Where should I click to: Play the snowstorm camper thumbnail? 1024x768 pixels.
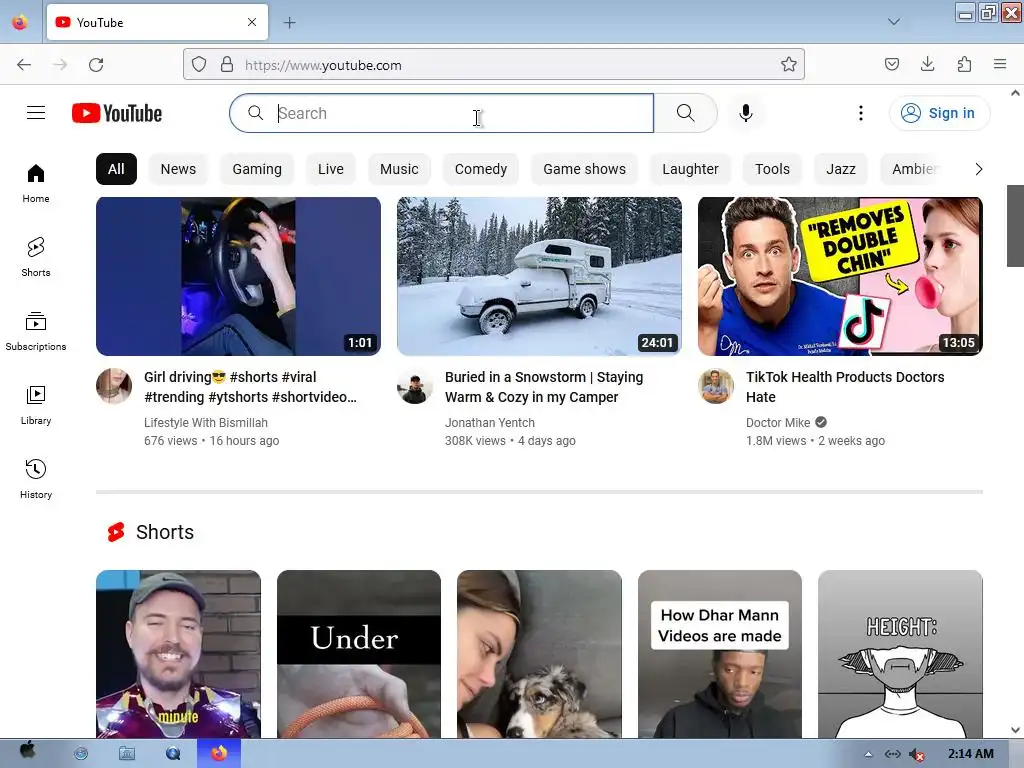point(539,276)
